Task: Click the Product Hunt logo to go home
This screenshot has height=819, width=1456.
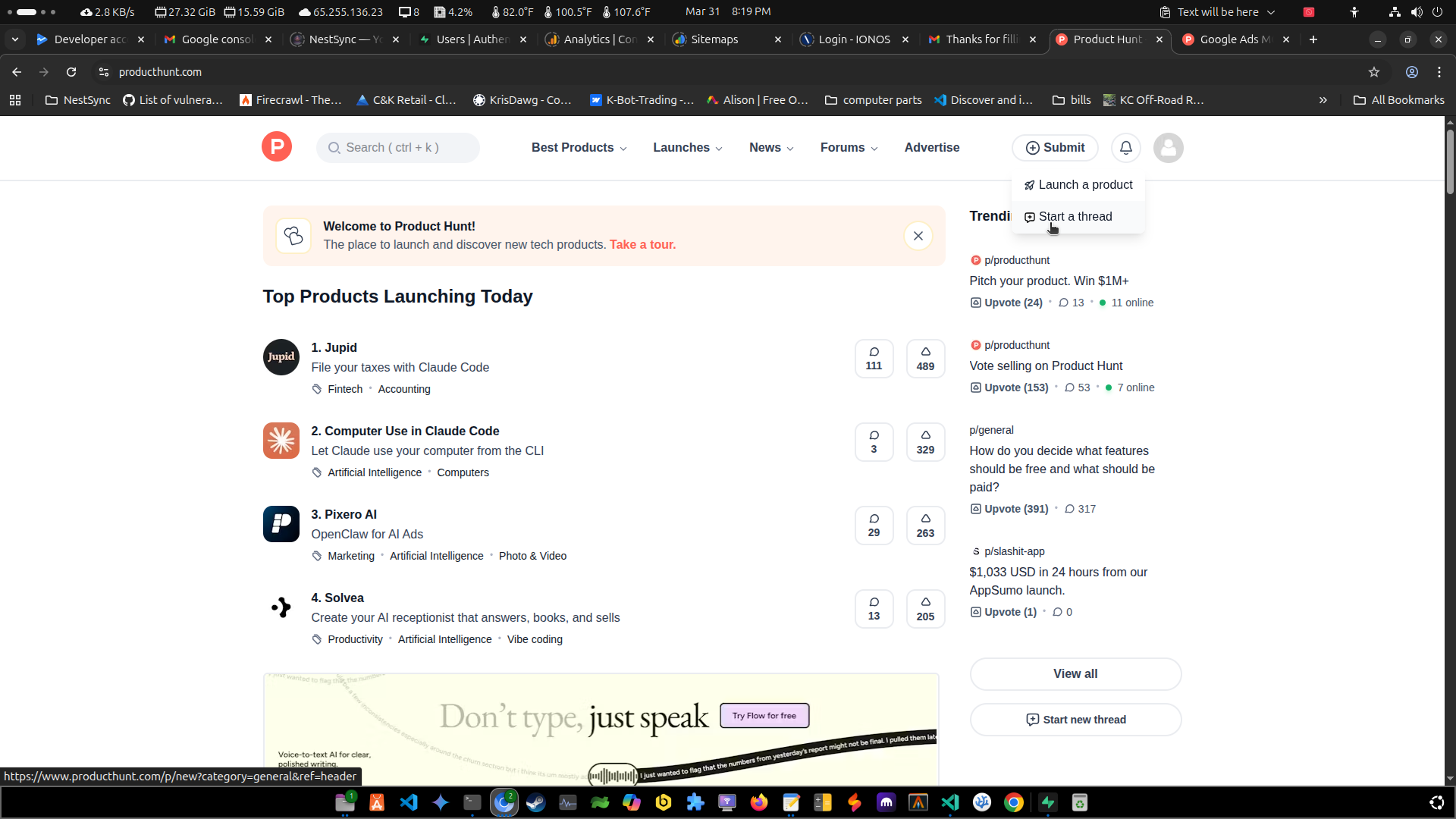Action: (276, 147)
